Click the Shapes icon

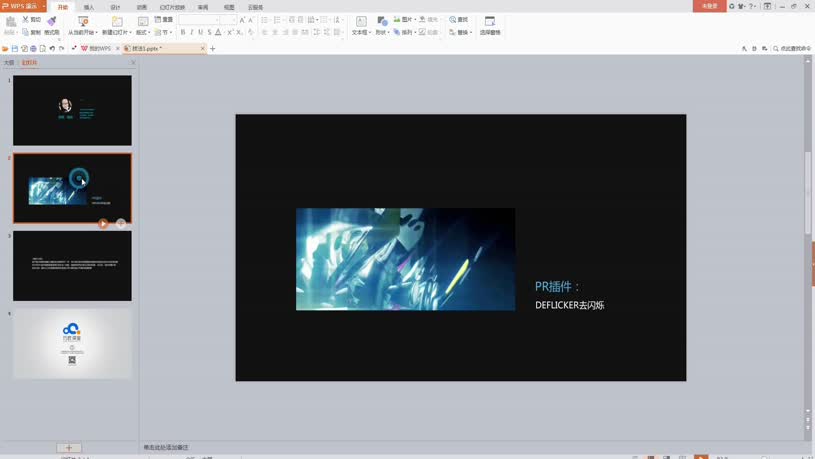coord(382,21)
